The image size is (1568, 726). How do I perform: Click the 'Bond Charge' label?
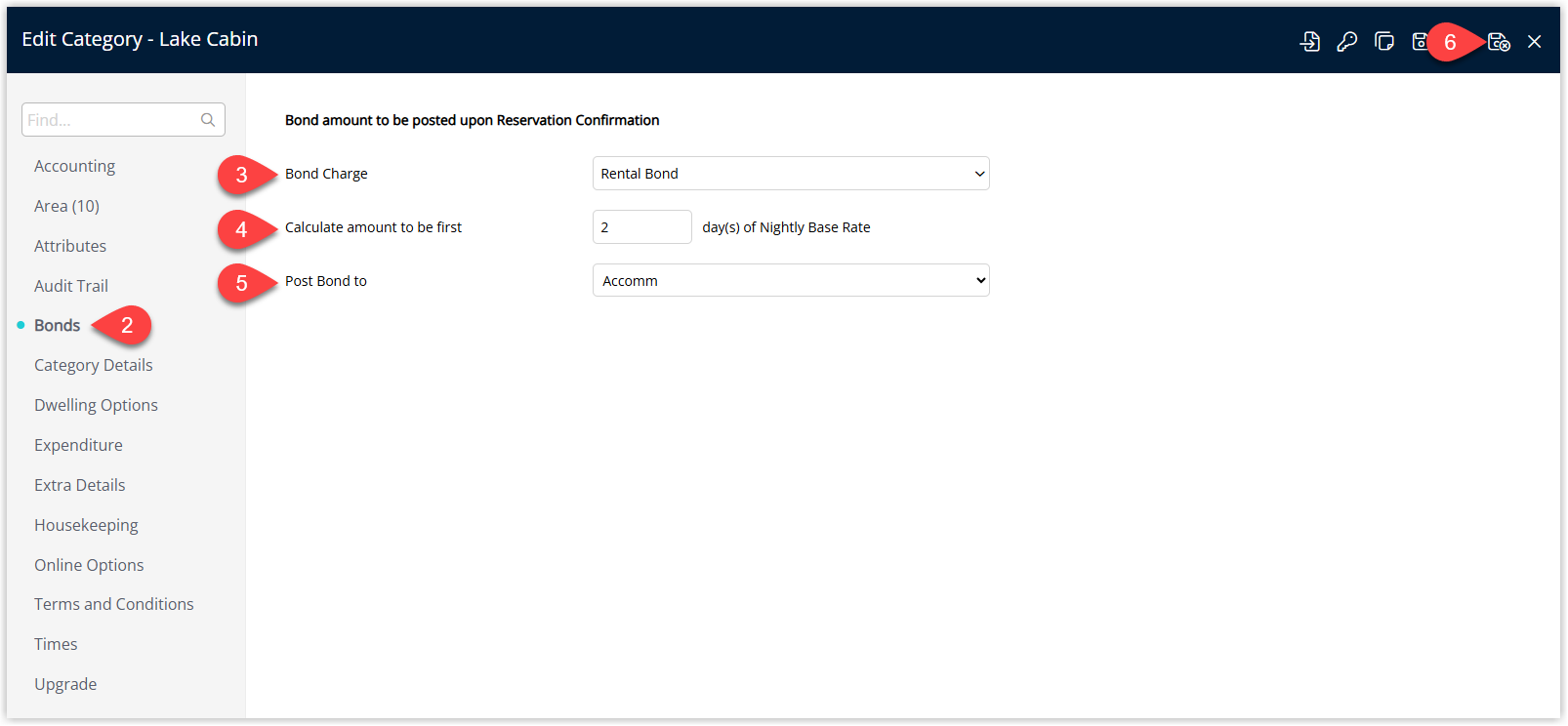coord(326,174)
